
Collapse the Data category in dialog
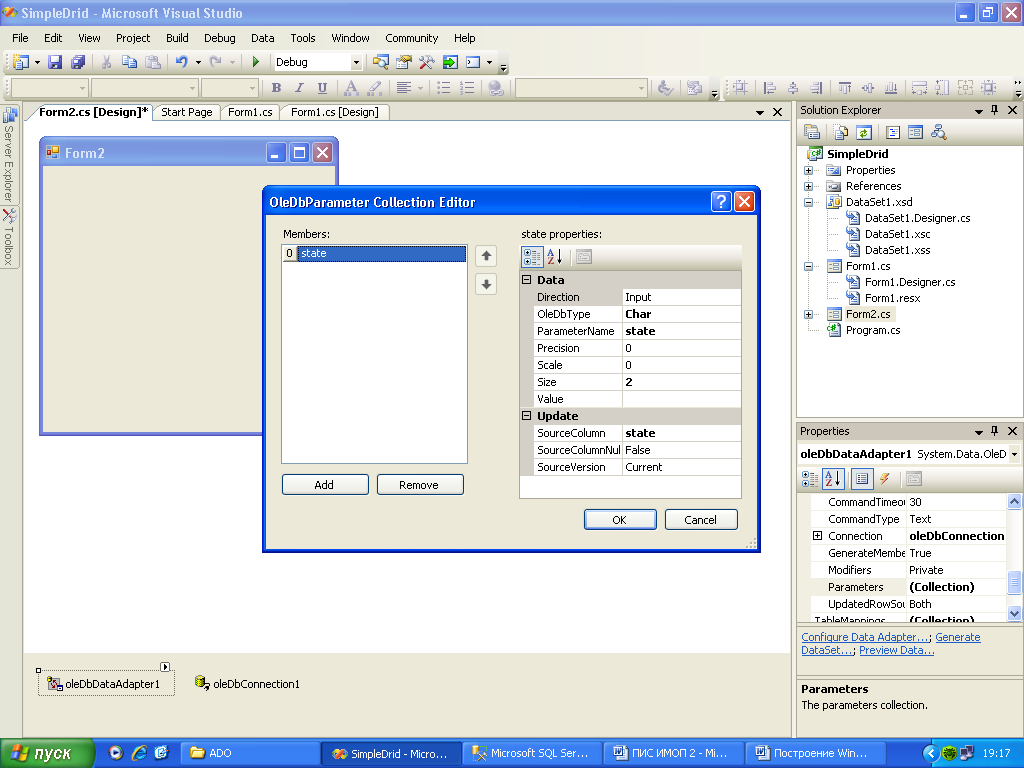(x=527, y=280)
